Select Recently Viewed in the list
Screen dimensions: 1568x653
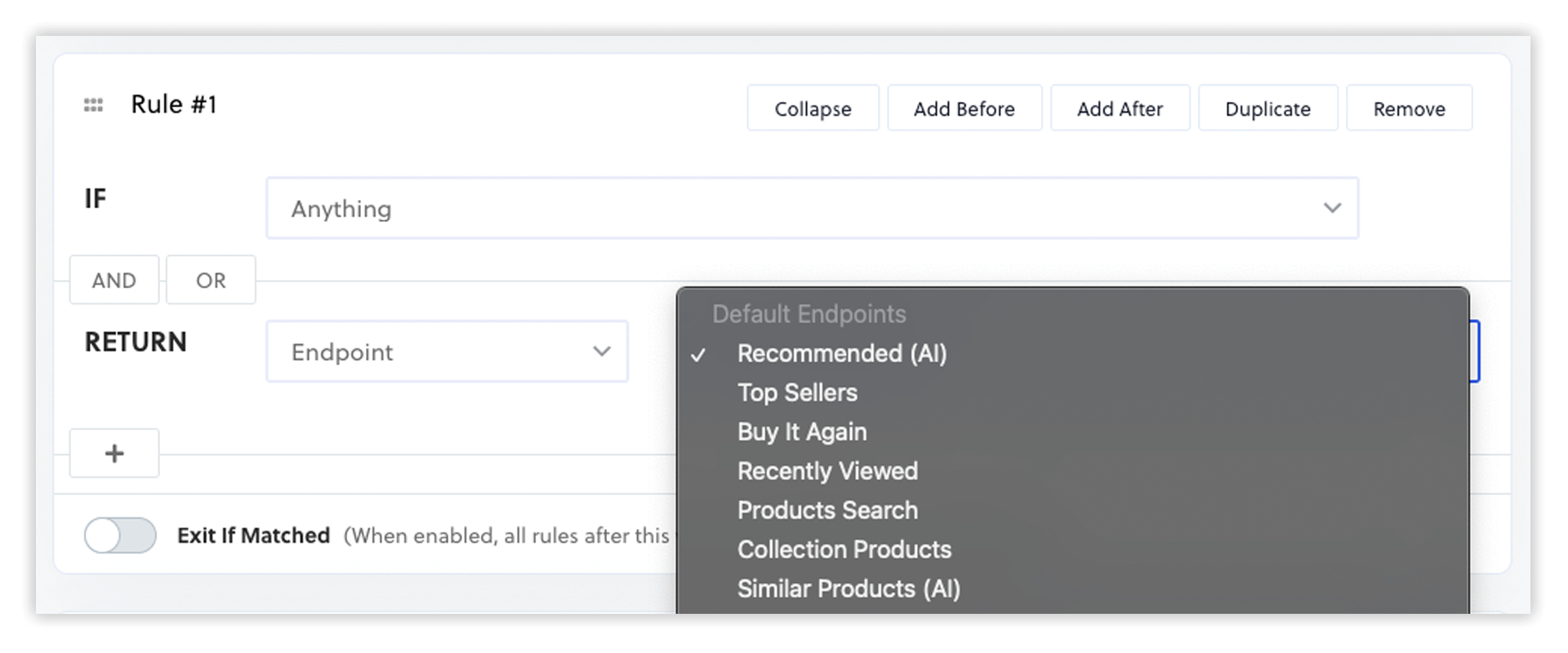click(827, 471)
